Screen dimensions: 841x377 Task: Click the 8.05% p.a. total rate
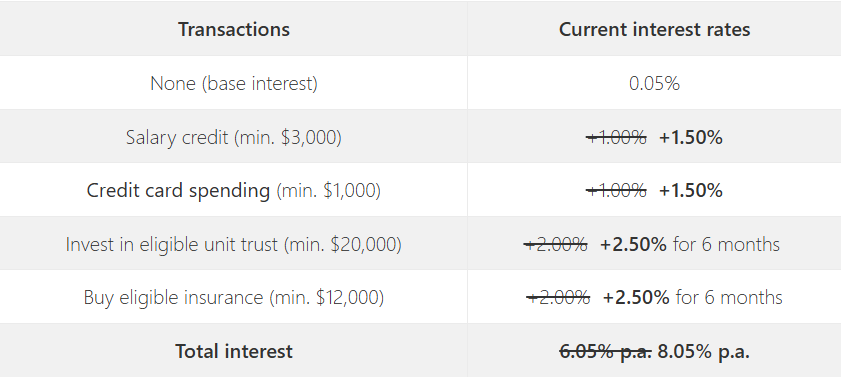(704, 352)
